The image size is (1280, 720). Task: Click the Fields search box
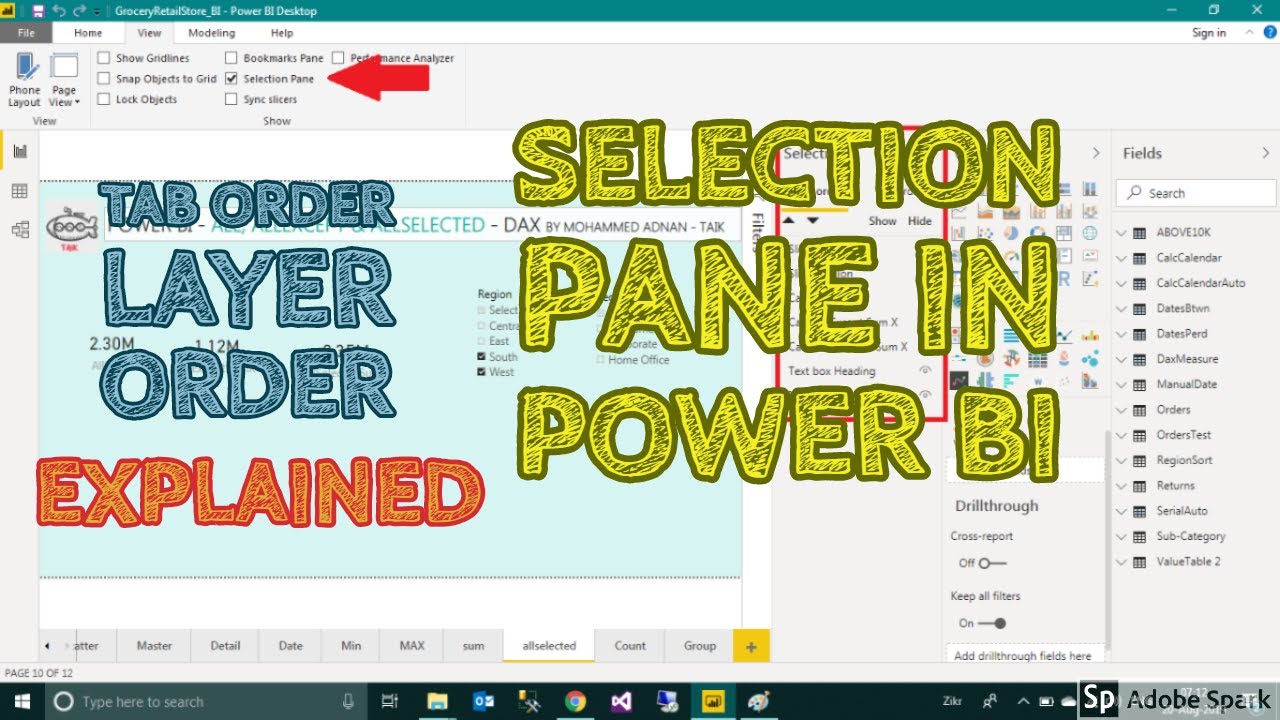point(1196,193)
